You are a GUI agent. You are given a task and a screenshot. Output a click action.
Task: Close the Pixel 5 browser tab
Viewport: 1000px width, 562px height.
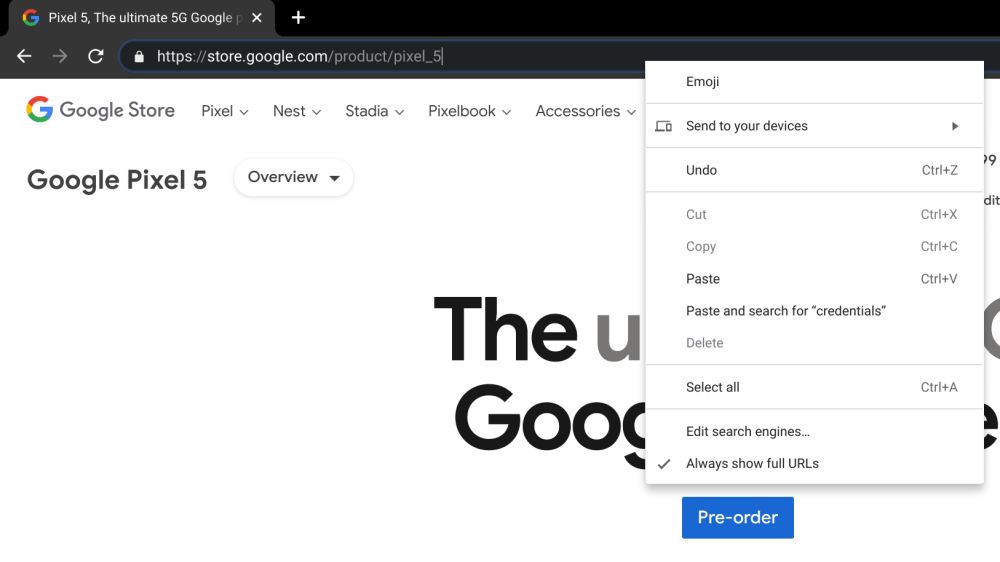[257, 18]
